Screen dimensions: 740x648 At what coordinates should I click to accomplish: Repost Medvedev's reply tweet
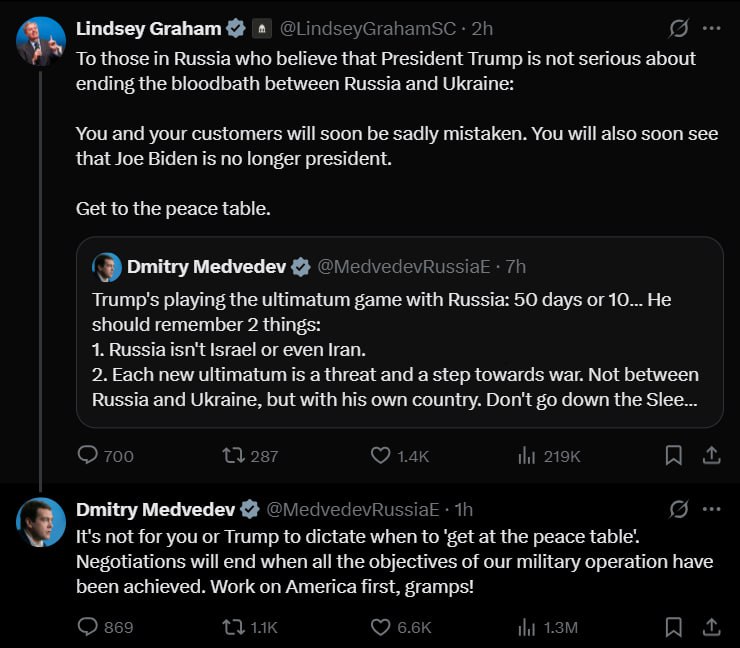234,627
